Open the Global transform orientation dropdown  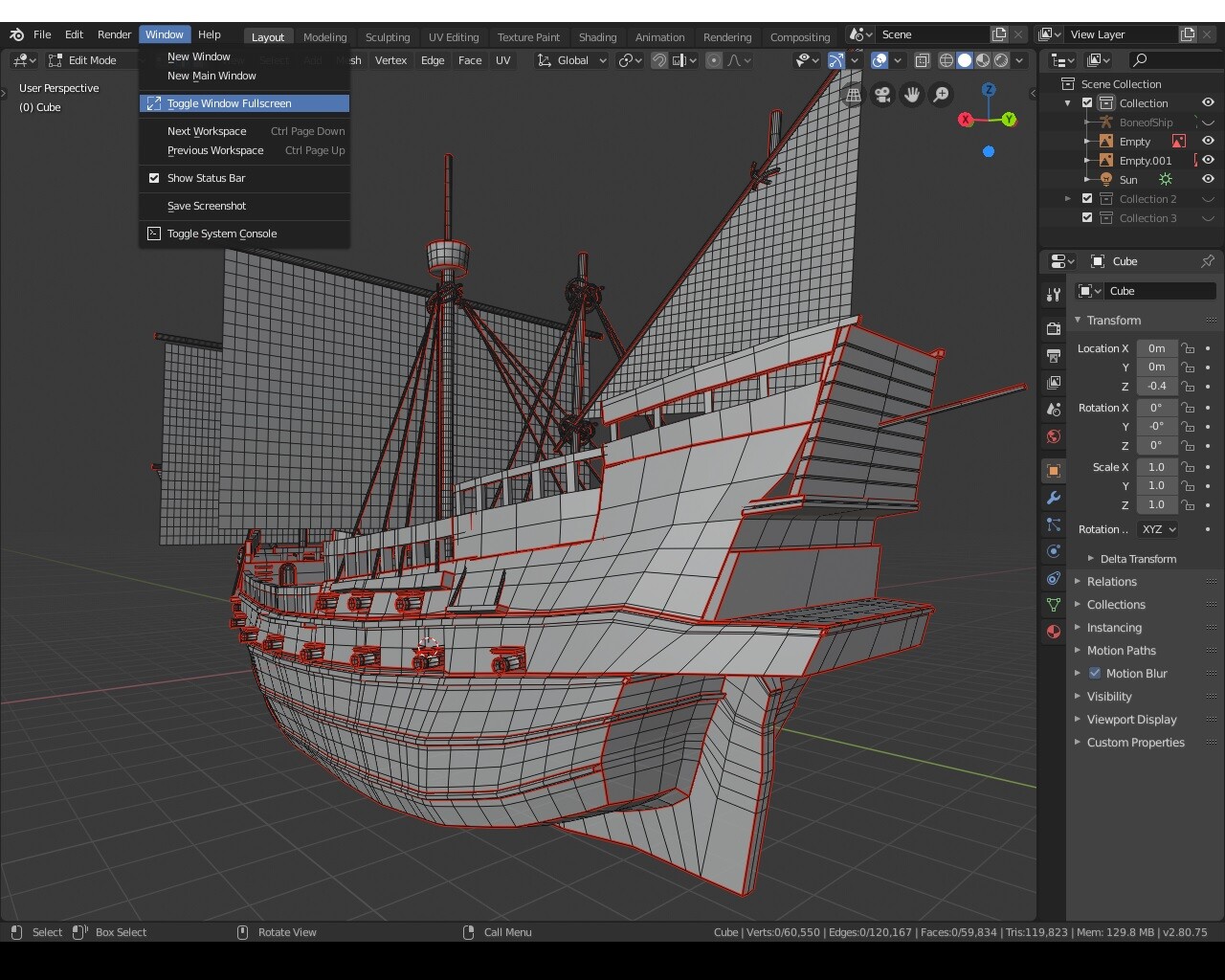point(572,60)
